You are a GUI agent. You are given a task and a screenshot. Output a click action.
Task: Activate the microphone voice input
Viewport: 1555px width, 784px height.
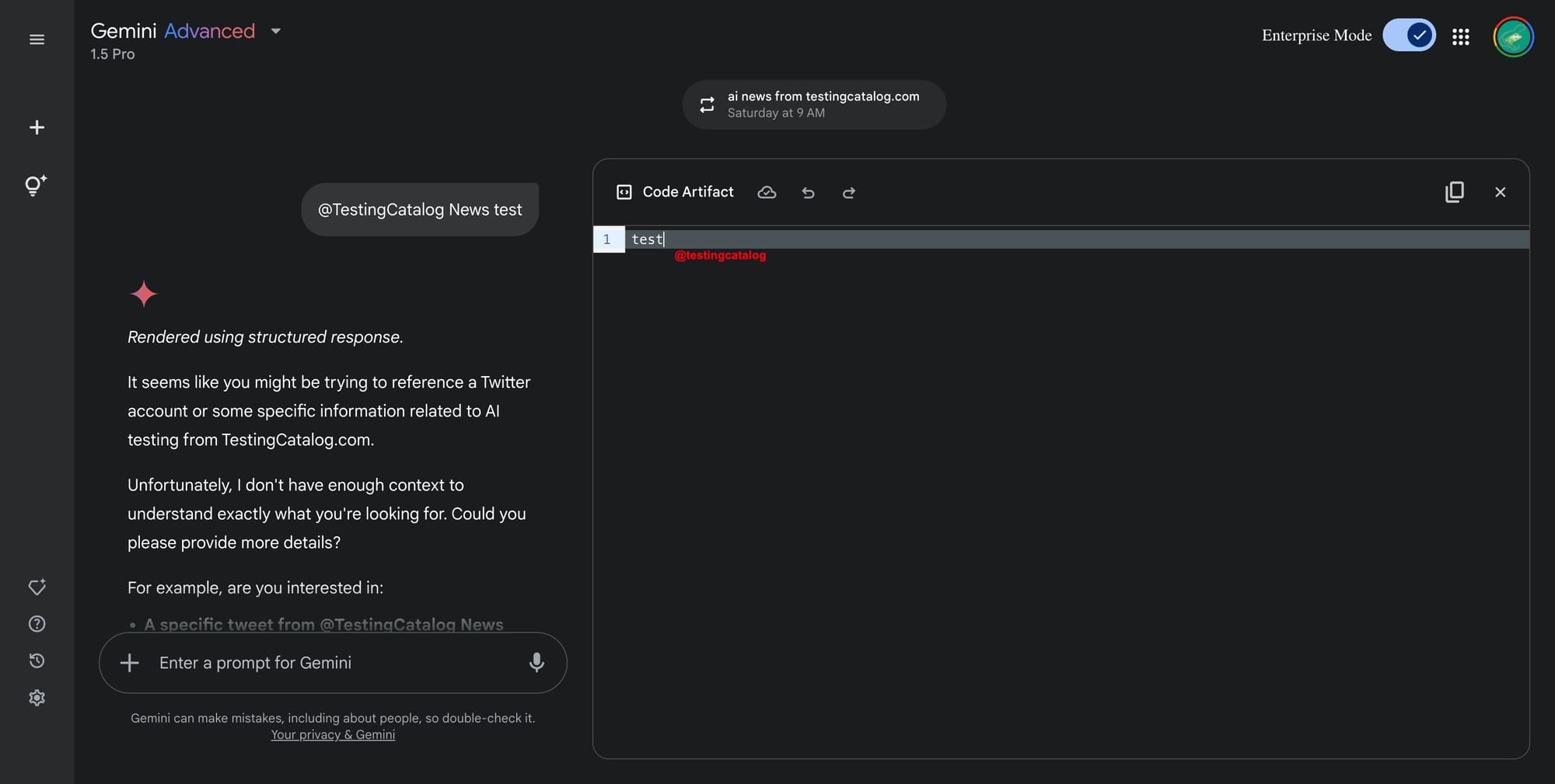[x=536, y=662]
